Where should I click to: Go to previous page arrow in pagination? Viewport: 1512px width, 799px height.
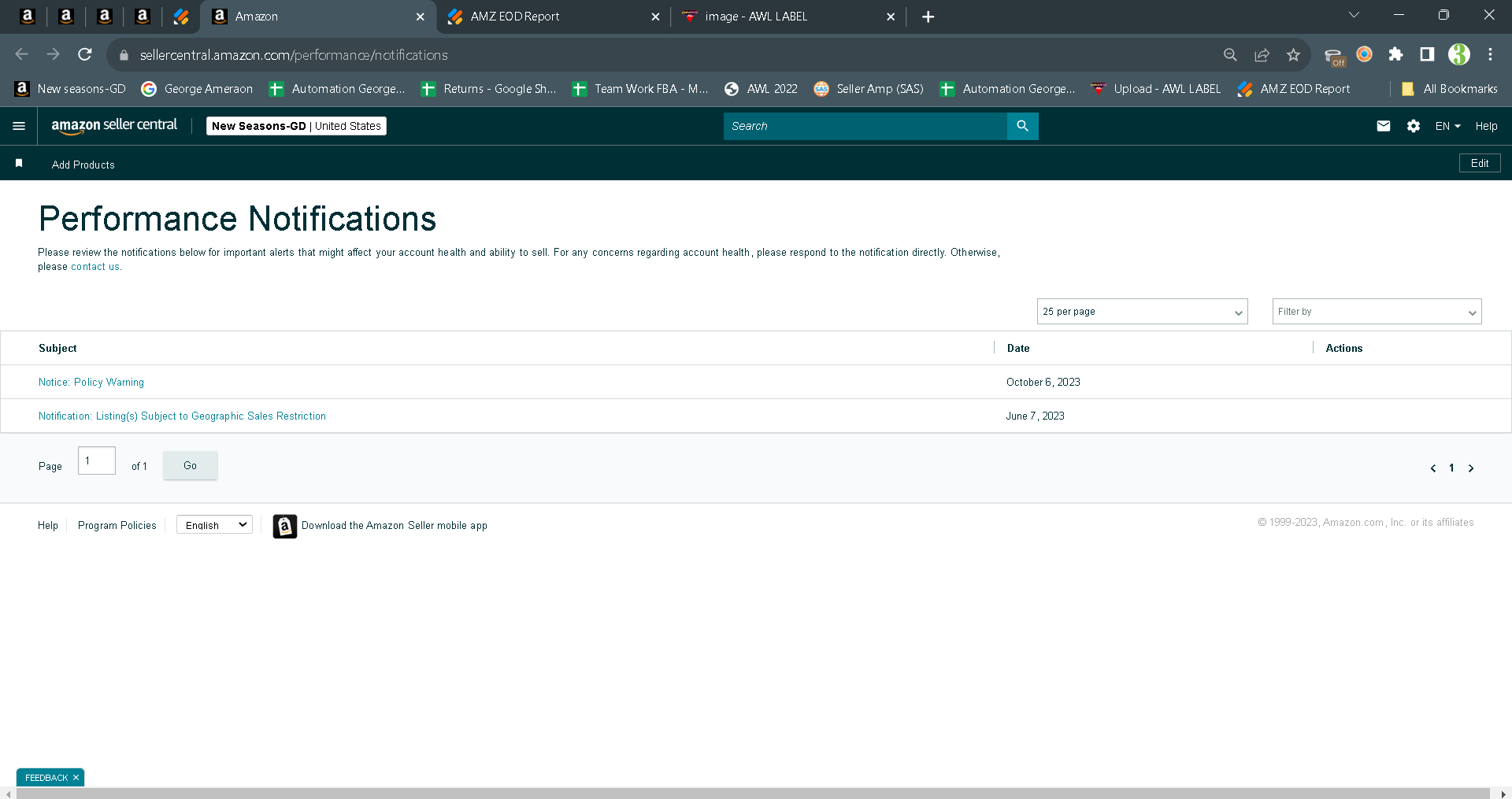point(1432,468)
